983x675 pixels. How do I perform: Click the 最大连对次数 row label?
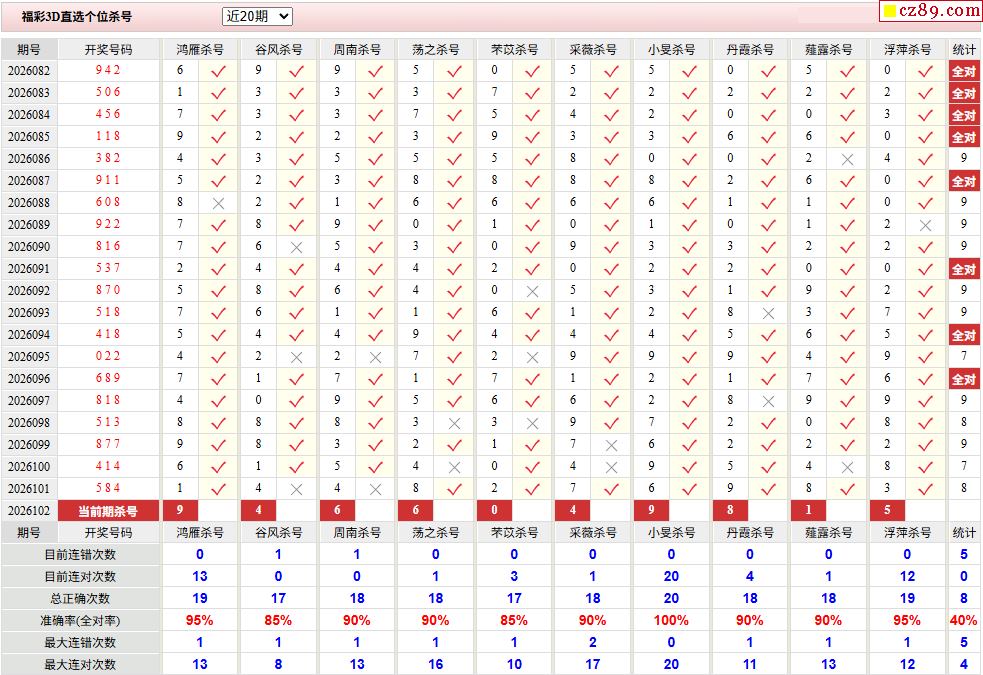point(80,664)
